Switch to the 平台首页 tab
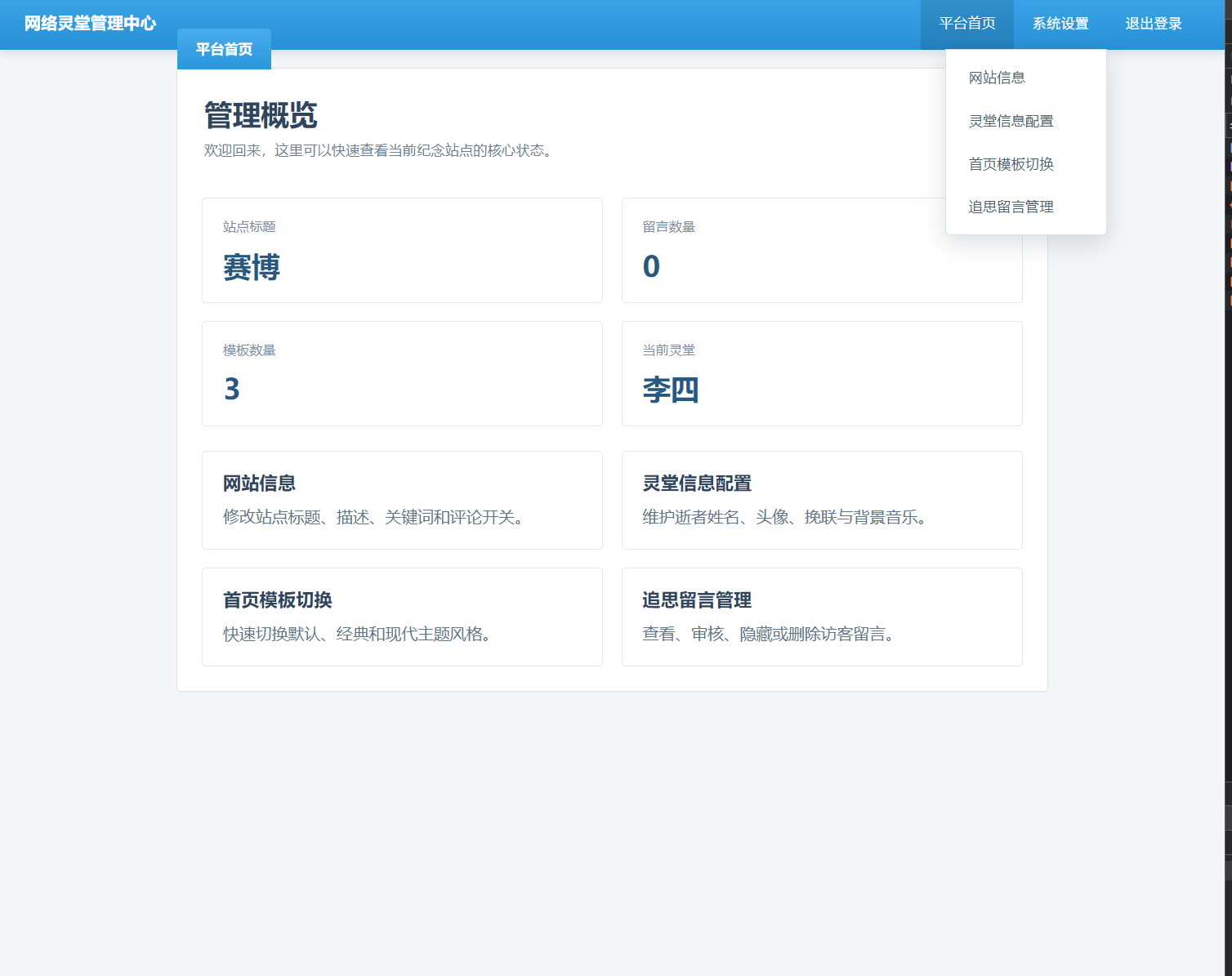The width and height of the screenshot is (1232, 976). click(x=223, y=49)
